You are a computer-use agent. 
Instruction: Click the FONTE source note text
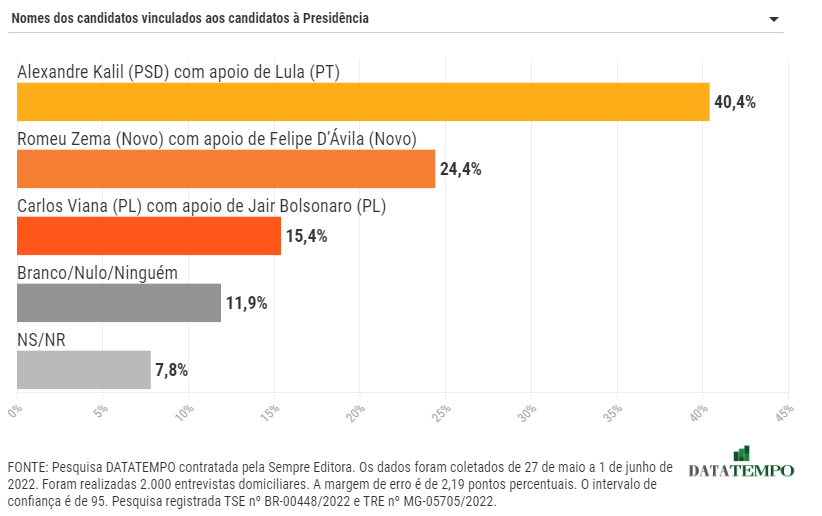pos(340,484)
